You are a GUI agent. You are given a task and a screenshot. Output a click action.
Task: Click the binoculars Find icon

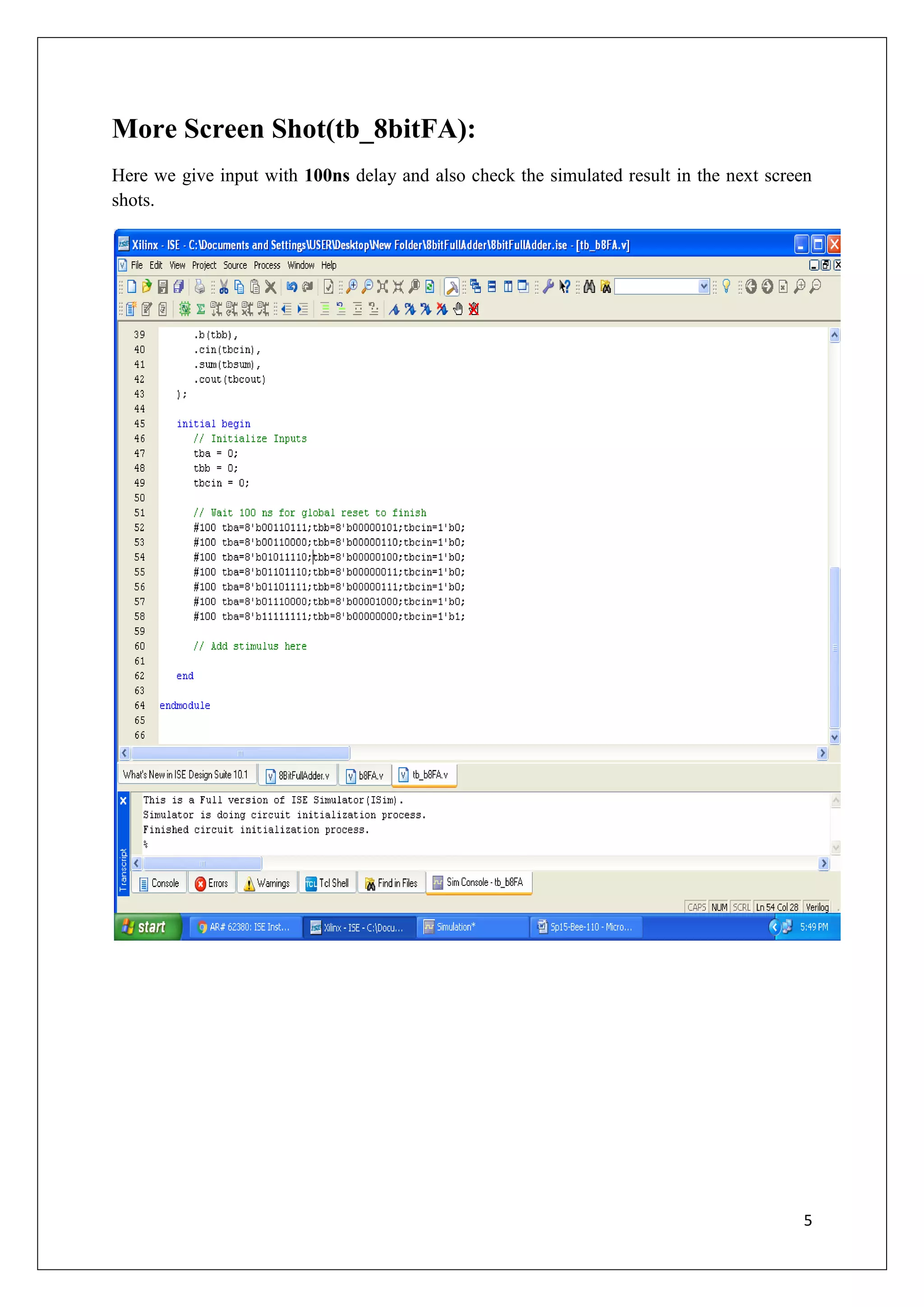point(589,286)
